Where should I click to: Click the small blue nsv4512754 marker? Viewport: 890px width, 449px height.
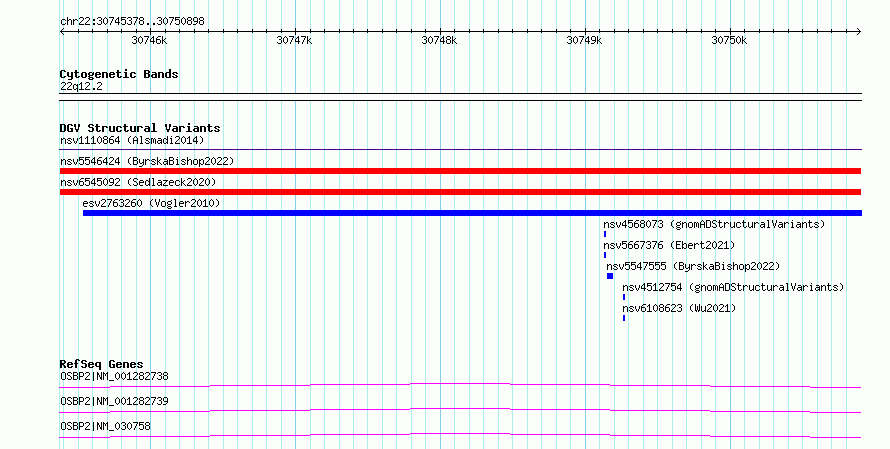[x=624, y=297]
